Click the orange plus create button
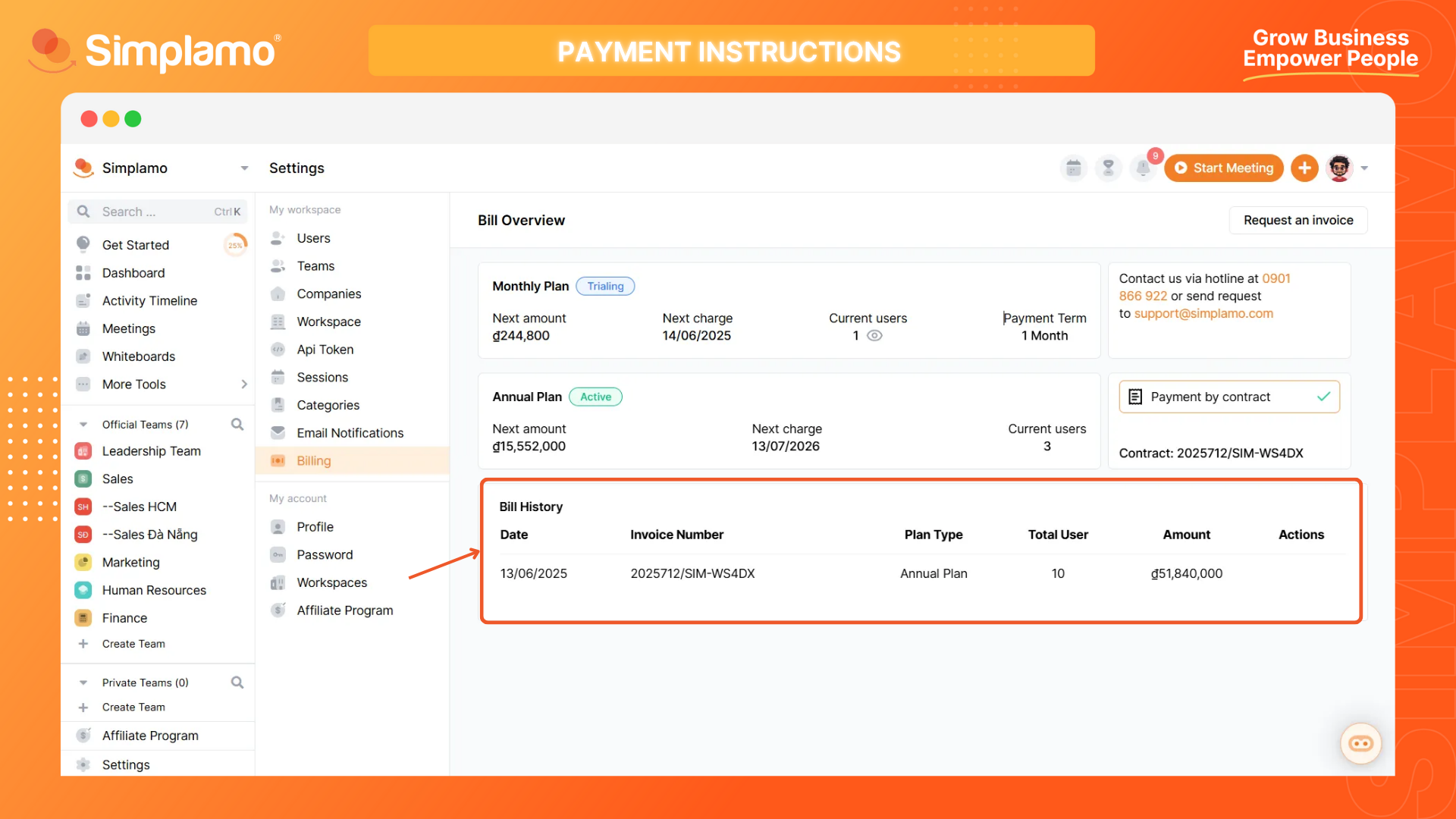 pos(1304,168)
